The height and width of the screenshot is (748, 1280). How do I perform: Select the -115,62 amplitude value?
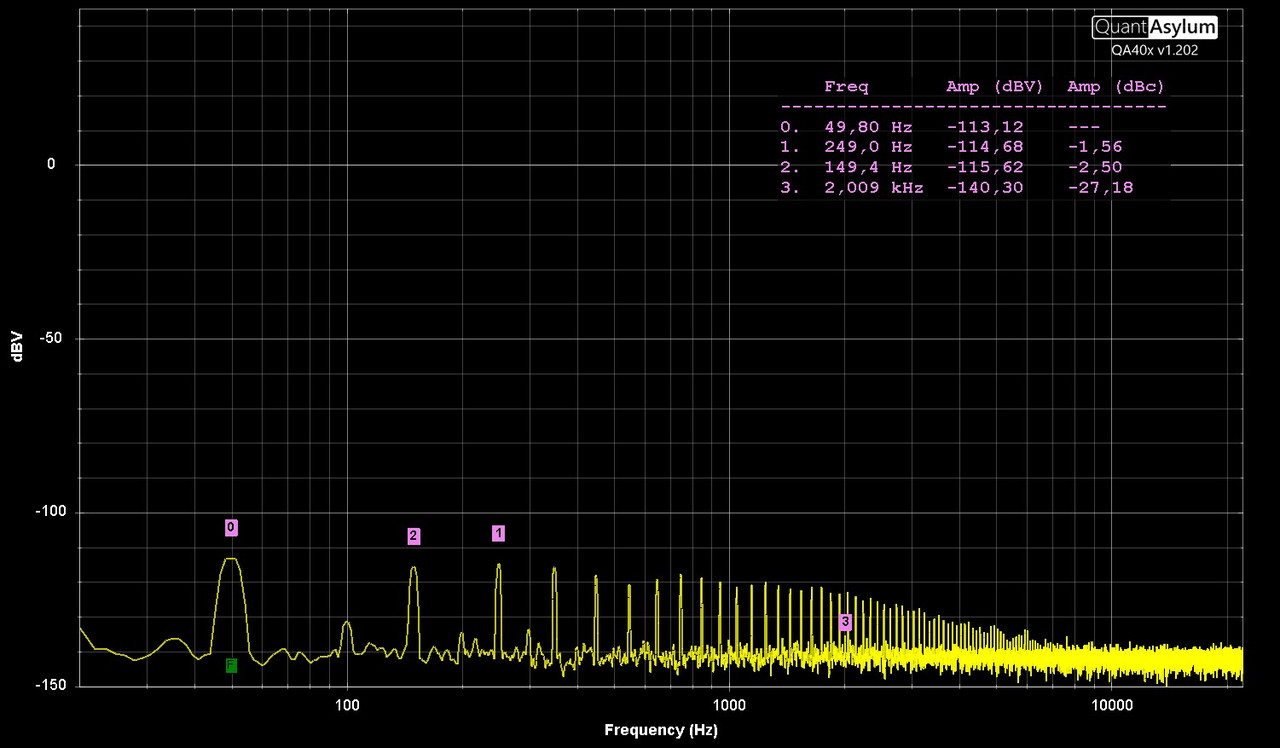pyautogui.click(x=985, y=167)
